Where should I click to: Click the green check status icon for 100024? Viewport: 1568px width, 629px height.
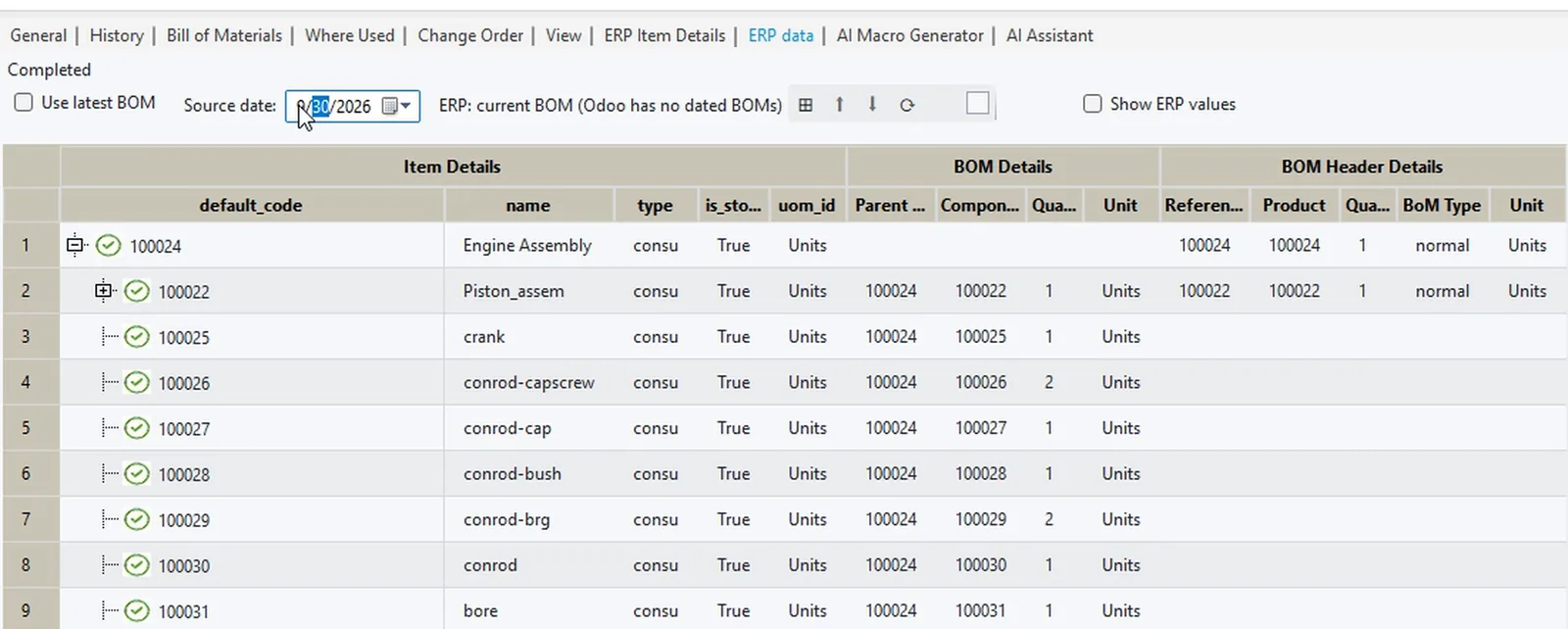click(x=109, y=245)
